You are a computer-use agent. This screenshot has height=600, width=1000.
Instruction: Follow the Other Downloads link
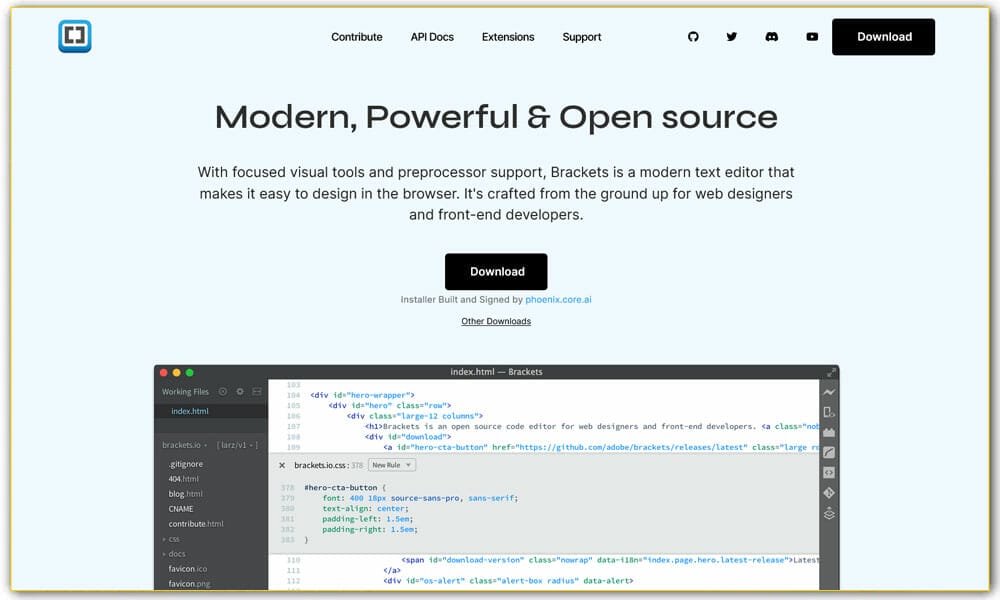(496, 322)
